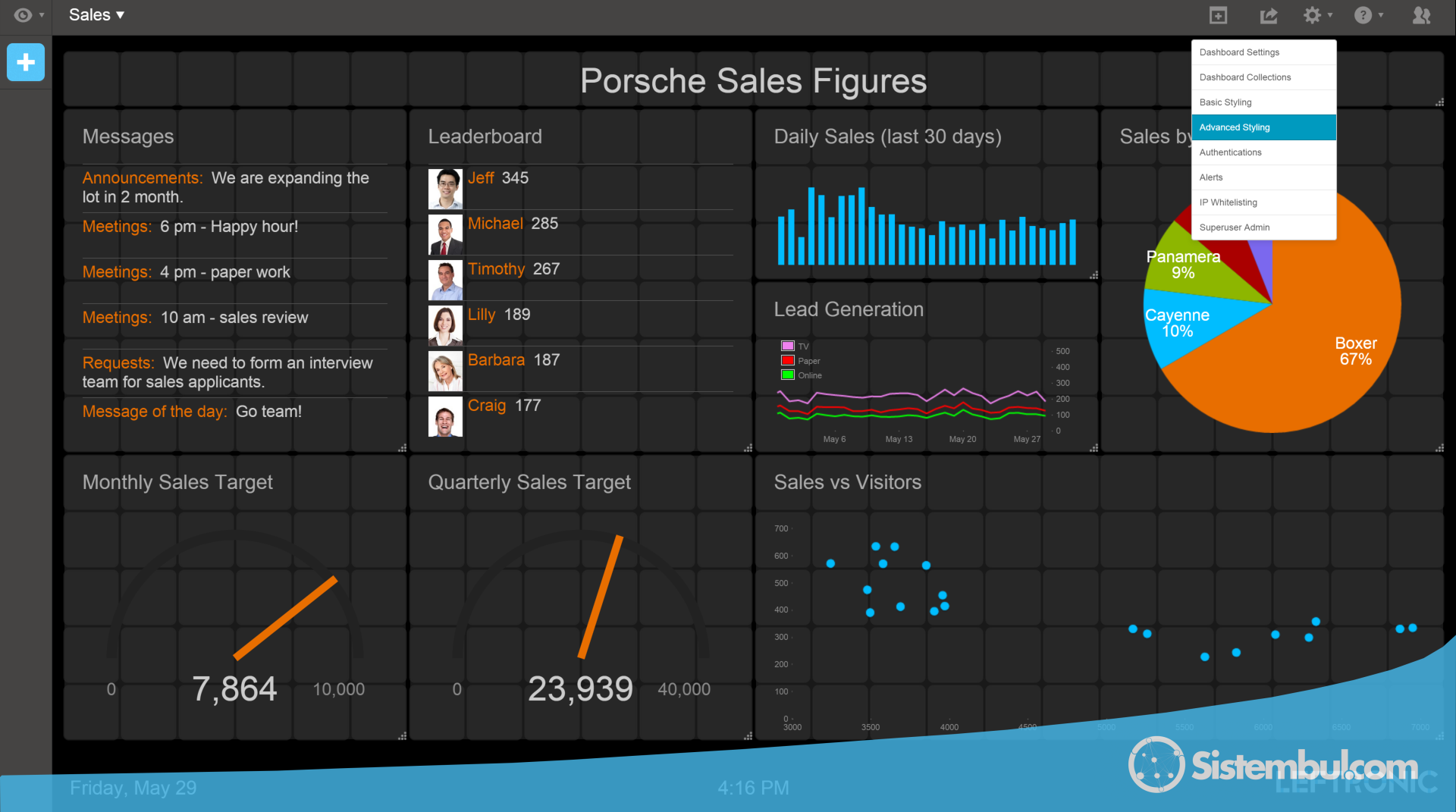The height and width of the screenshot is (812, 1456).
Task: Click the share/export arrow icon
Action: [x=1269, y=15]
